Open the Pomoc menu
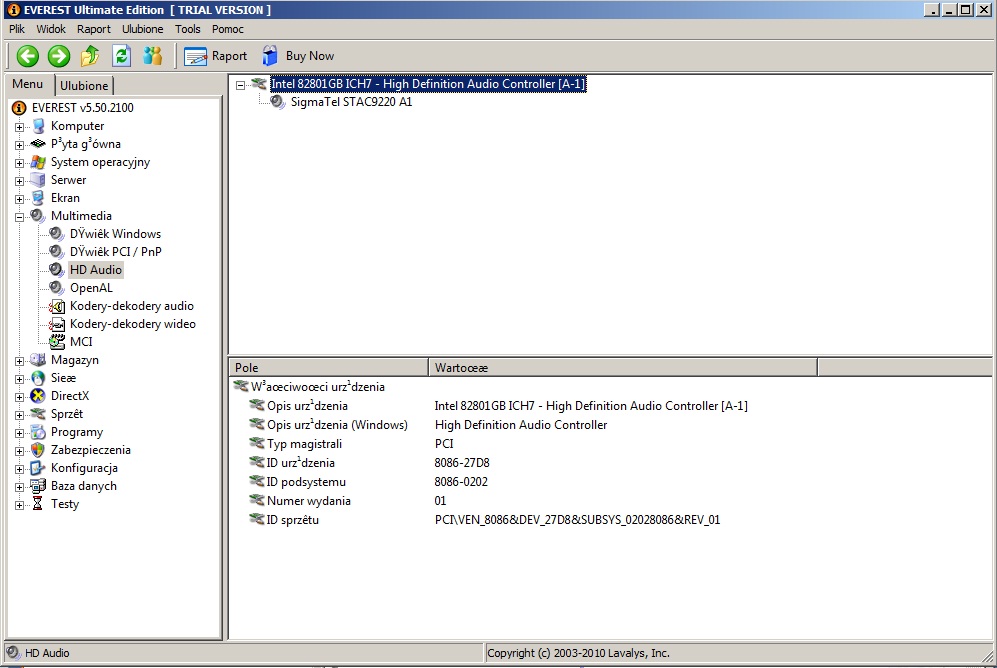Image resolution: width=997 pixels, height=668 pixels. click(228, 29)
